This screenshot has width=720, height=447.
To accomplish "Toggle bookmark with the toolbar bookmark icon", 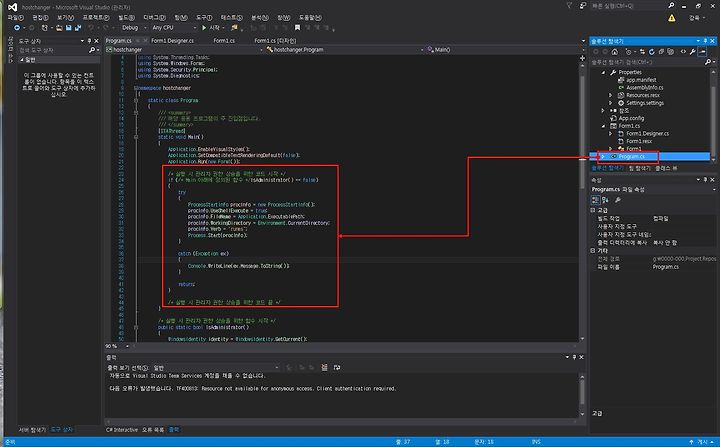I will click(297, 28).
